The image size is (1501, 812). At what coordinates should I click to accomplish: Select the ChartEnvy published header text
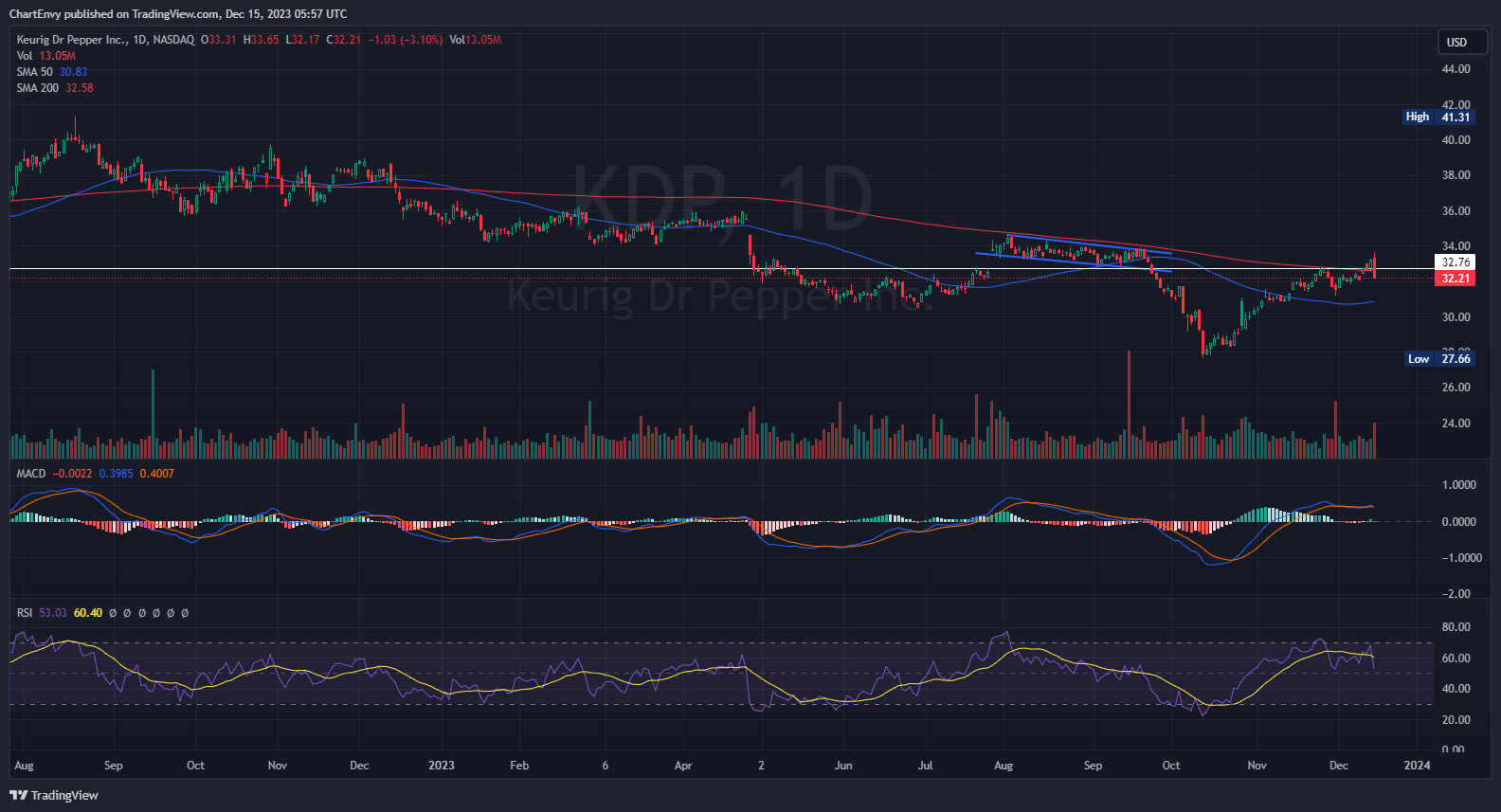(178, 14)
